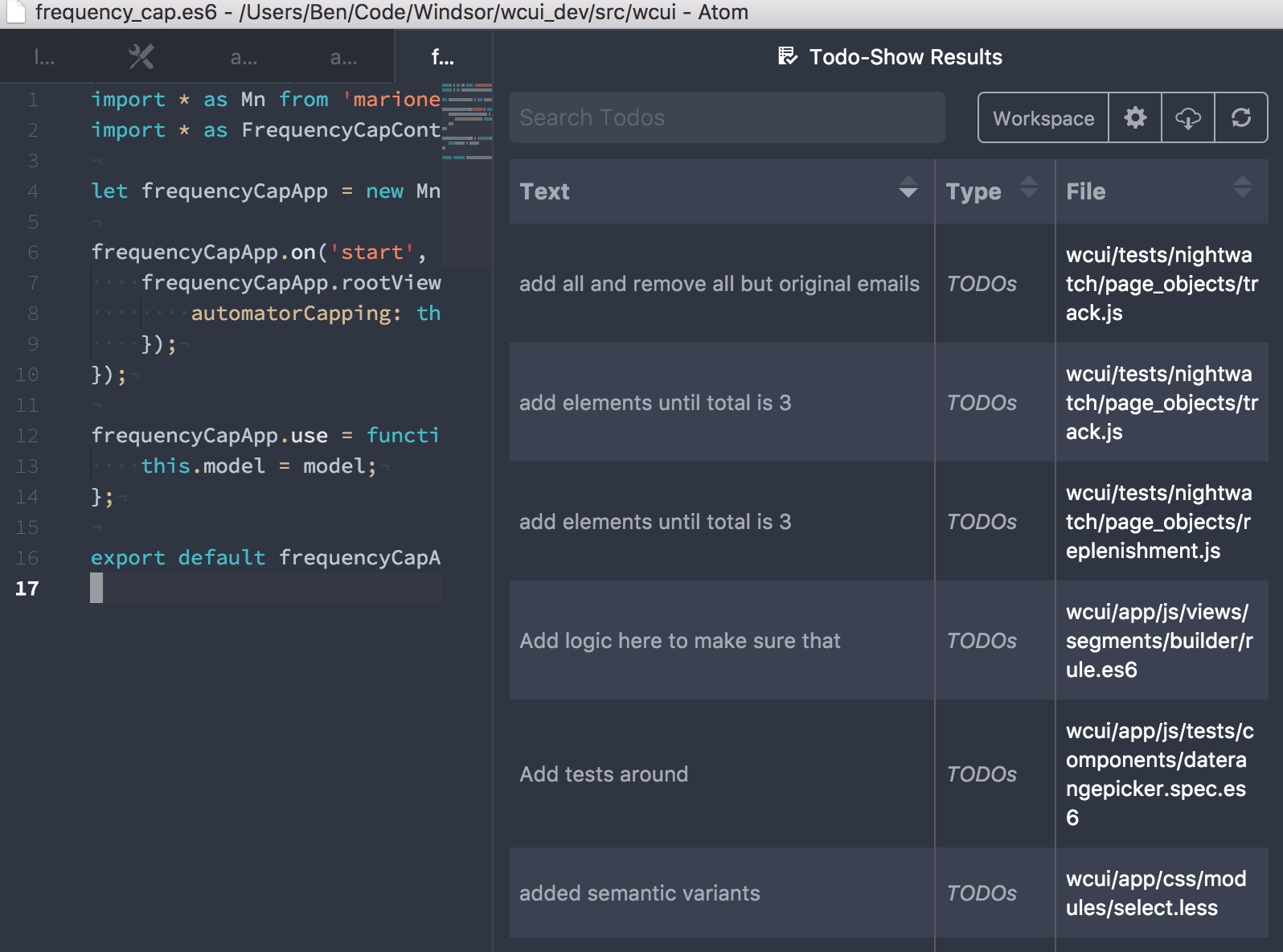Click the cloud download save icon
The height and width of the screenshot is (952, 1283).
click(x=1188, y=118)
